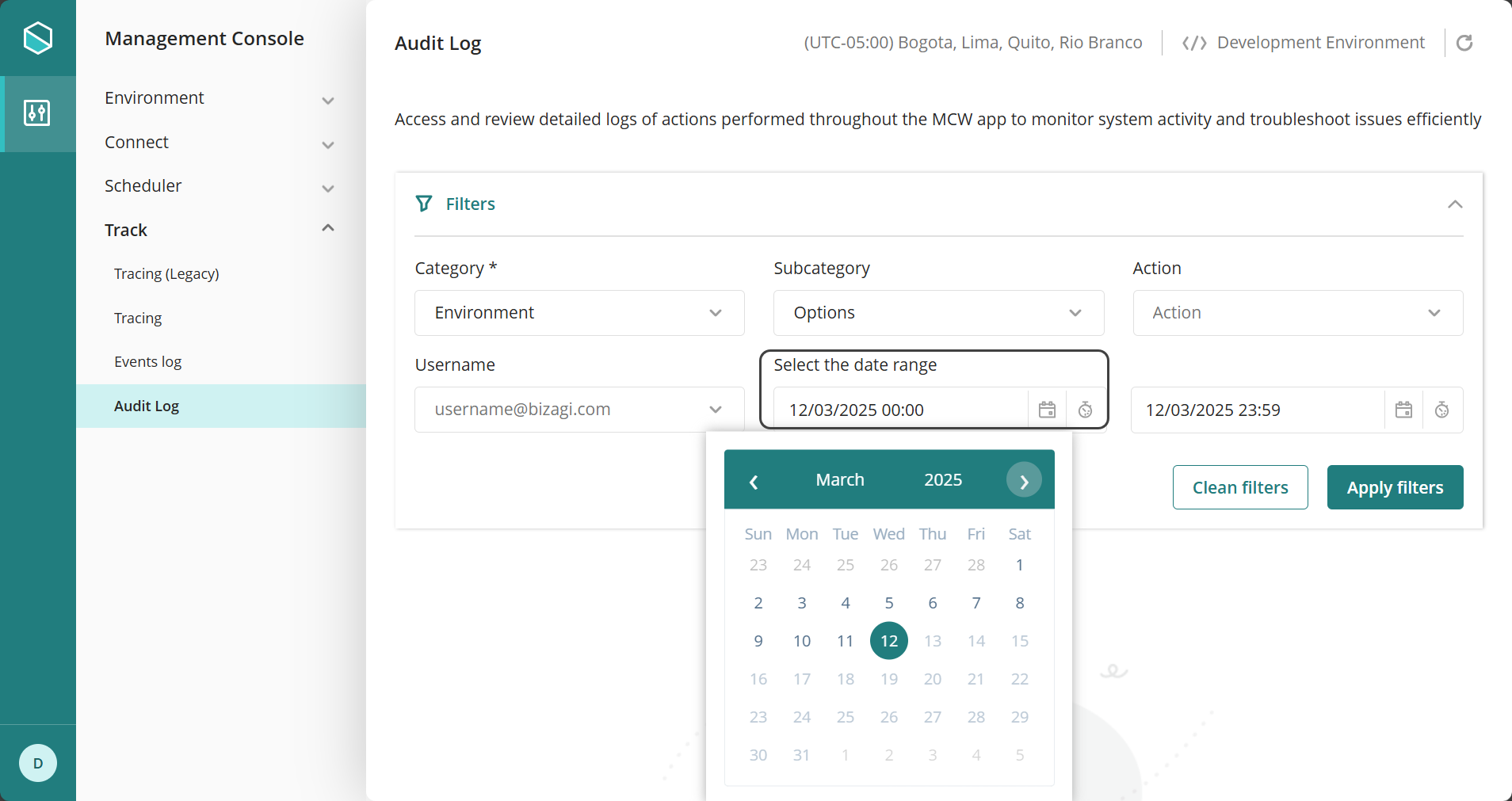Click Clean filters button
1512x801 pixels.
tap(1240, 487)
